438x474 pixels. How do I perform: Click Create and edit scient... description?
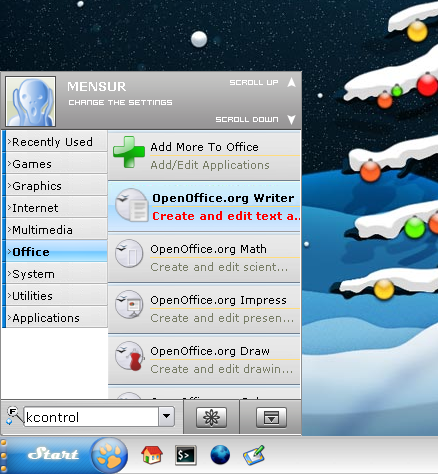click(x=219, y=267)
